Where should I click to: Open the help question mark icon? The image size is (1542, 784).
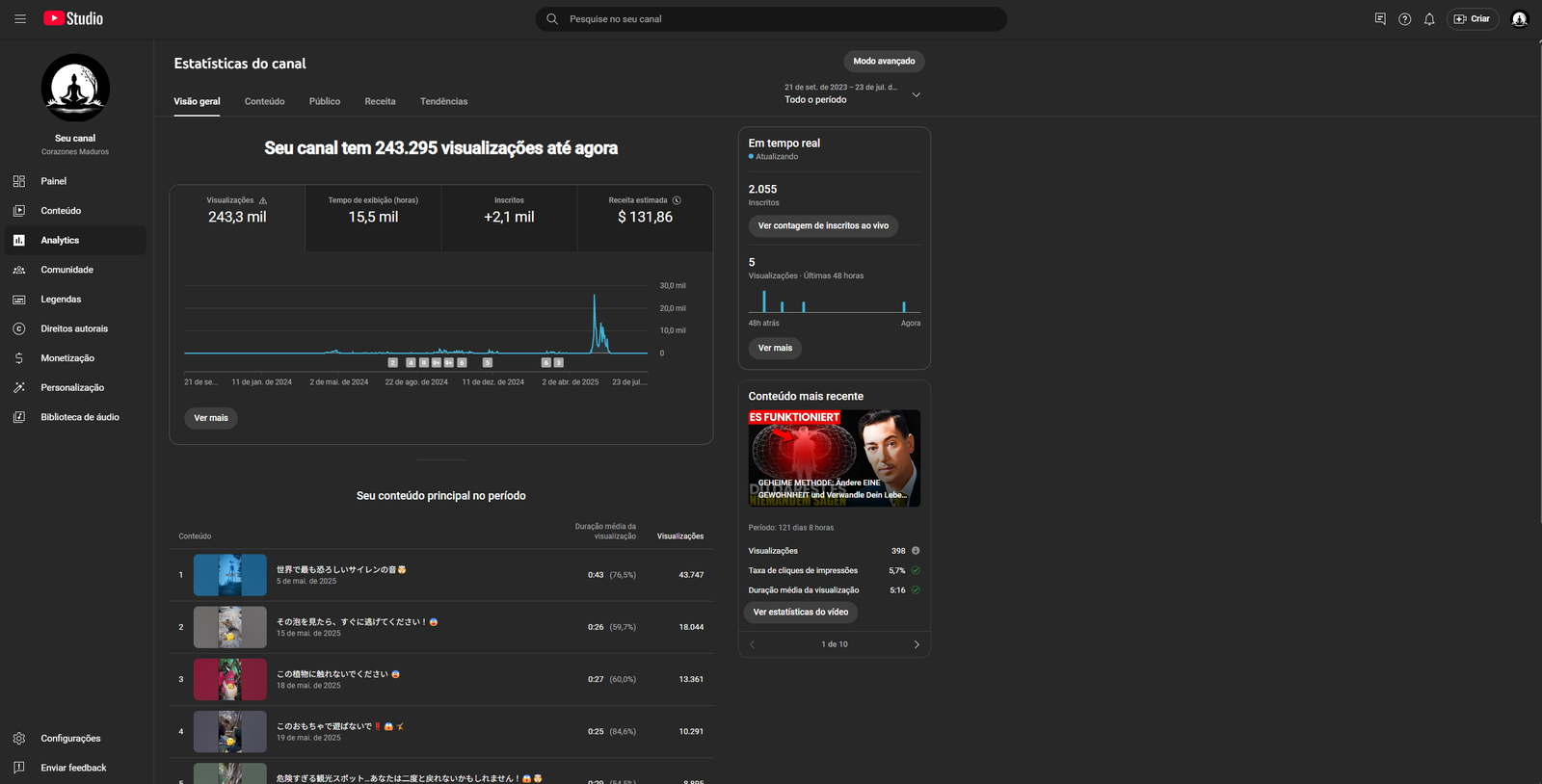pyautogui.click(x=1405, y=18)
